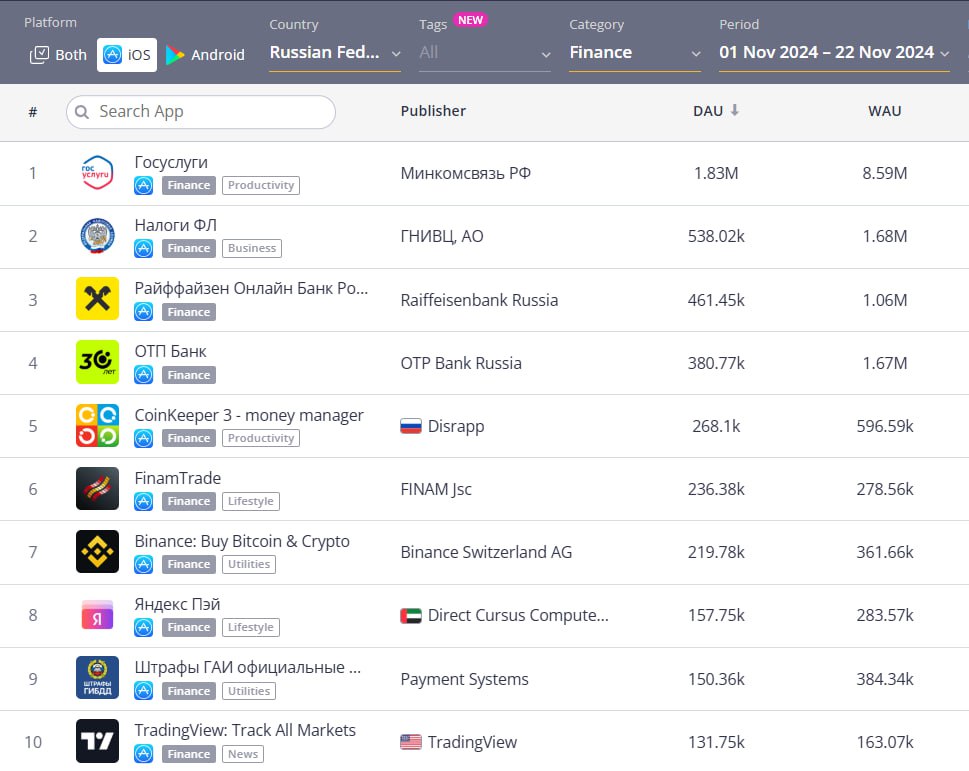Open Госуслуги app title link
969x771 pixels.
171,162
